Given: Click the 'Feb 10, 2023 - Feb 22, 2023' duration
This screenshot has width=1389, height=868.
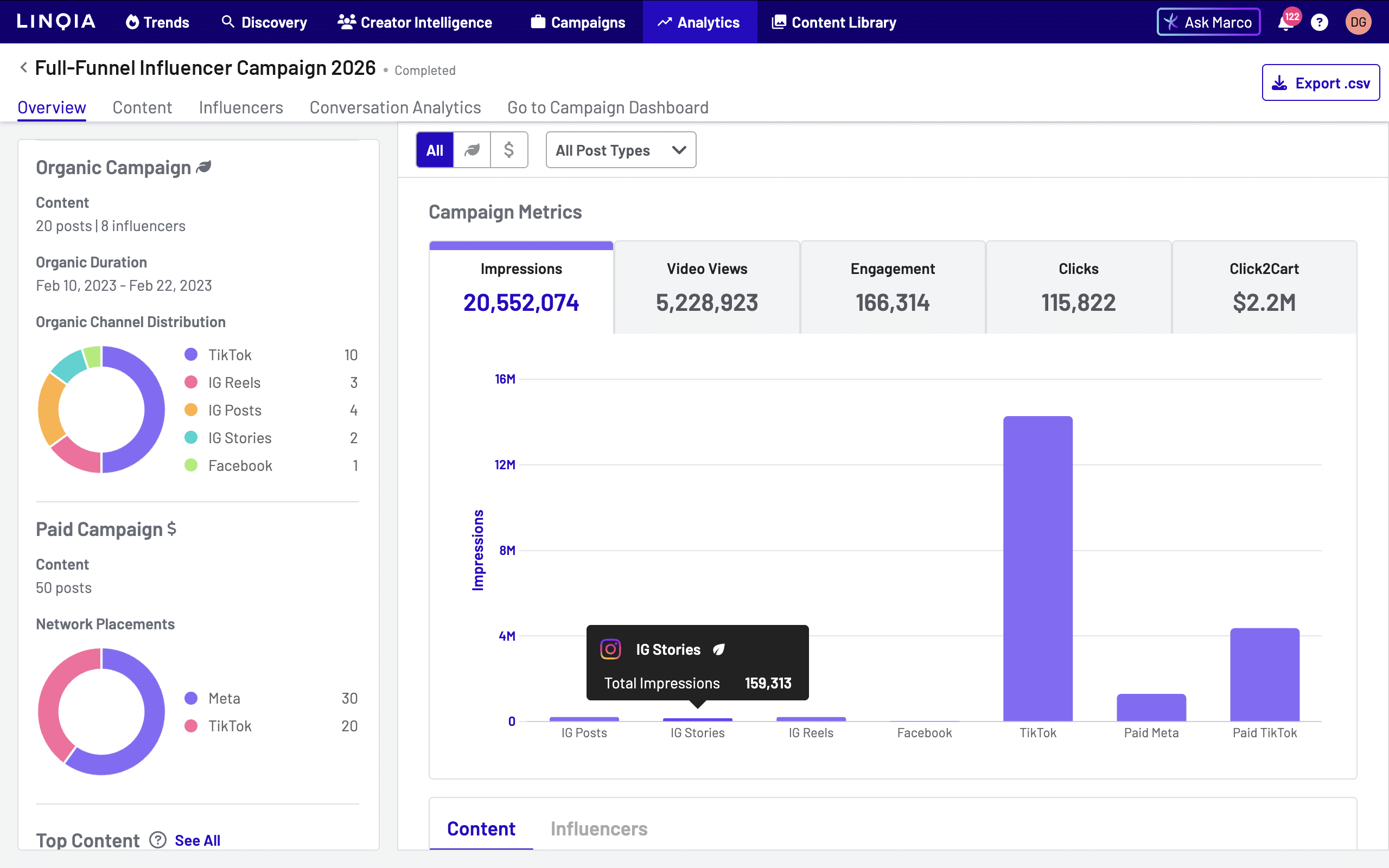Looking at the screenshot, I should [124, 286].
